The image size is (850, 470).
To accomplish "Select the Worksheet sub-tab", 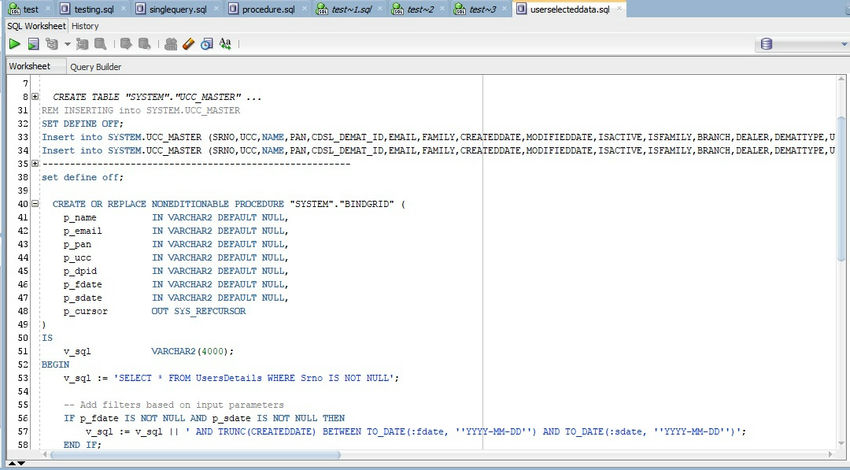I will click(x=30, y=66).
